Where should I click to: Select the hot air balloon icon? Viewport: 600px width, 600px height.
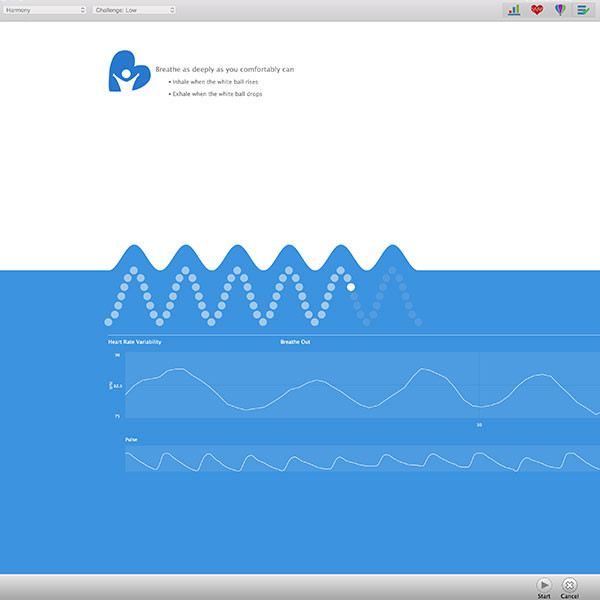[x=560, y=10]
